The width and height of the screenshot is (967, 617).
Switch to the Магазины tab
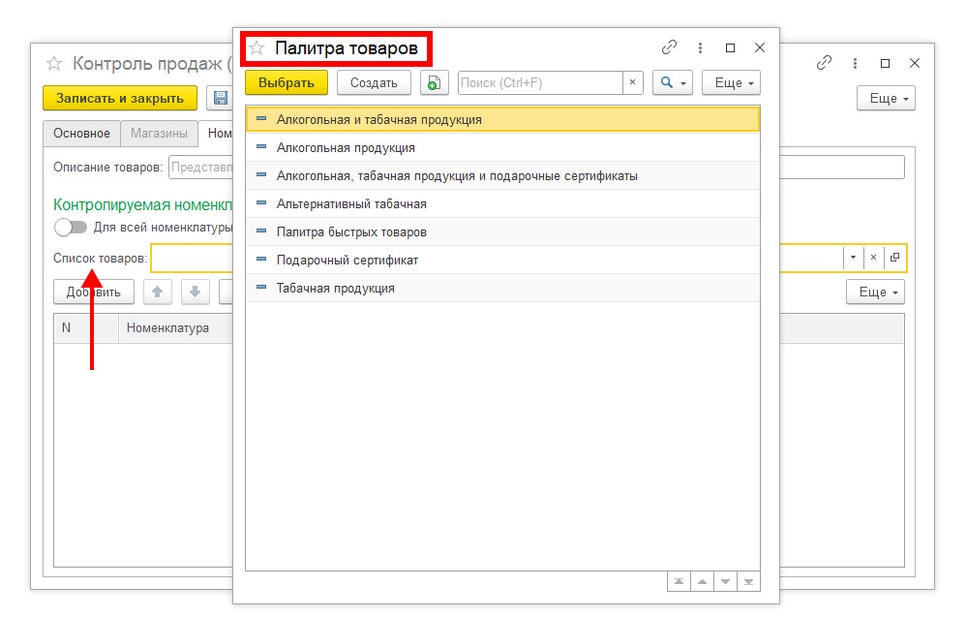158,133
